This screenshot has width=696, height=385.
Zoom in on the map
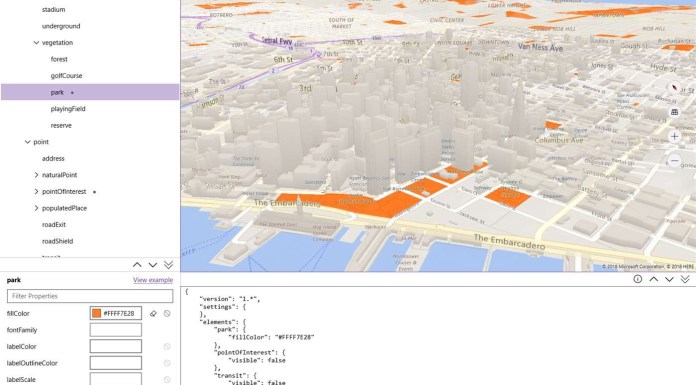coord(674,136)
